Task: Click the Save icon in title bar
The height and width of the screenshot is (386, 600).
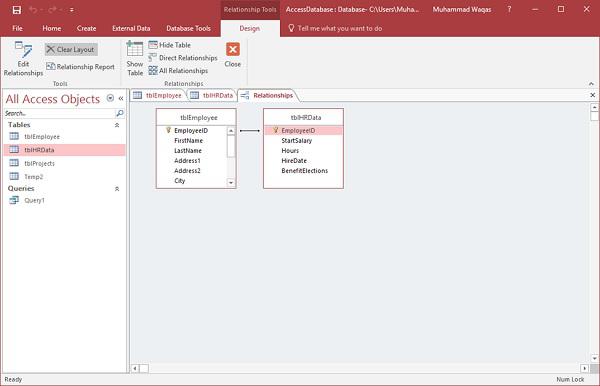Action: [17, 10]
